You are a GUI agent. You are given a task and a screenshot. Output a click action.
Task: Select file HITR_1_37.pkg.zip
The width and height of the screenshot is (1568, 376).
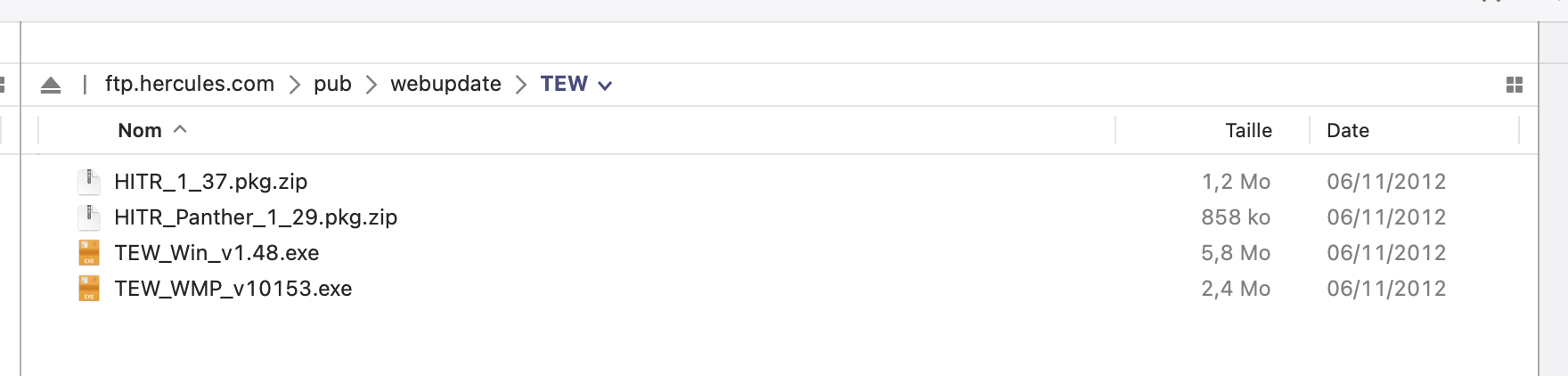[x=210, y=182]
